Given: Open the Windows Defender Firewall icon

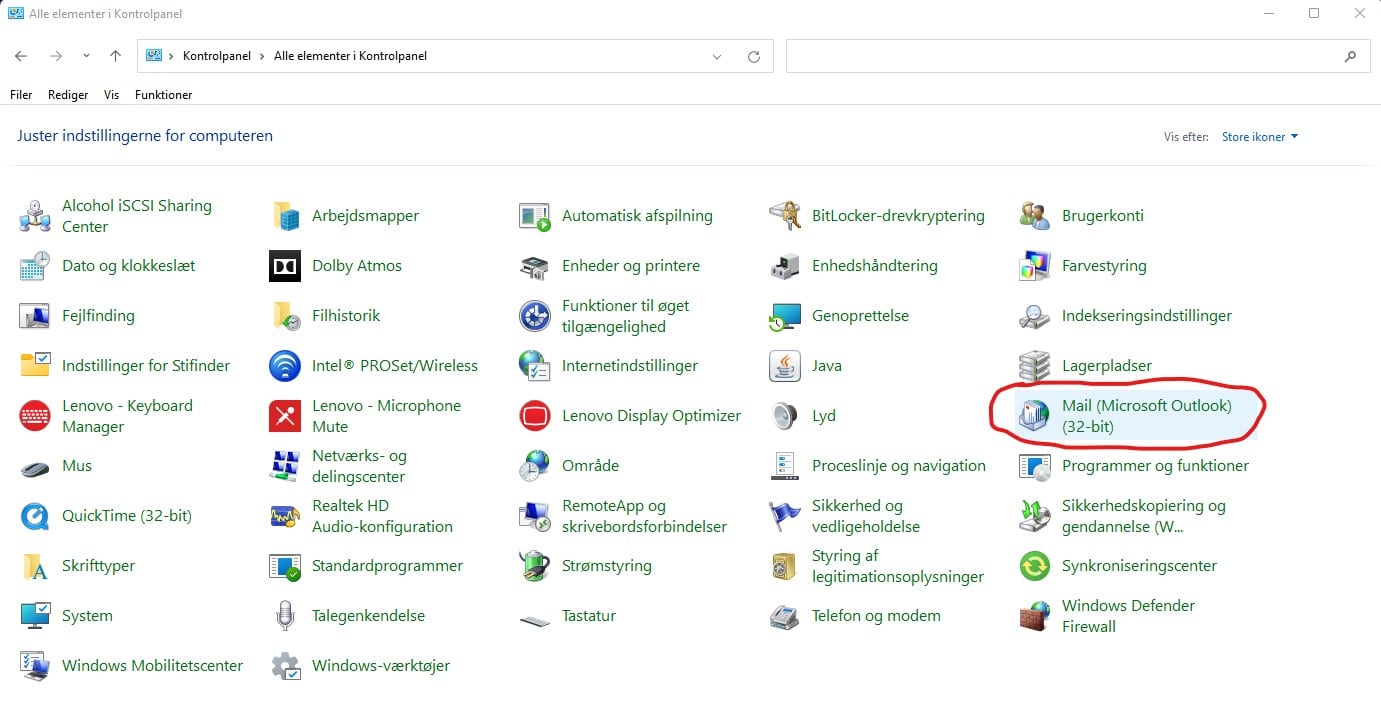Looking at the screenshot, I should [1034, 616].
